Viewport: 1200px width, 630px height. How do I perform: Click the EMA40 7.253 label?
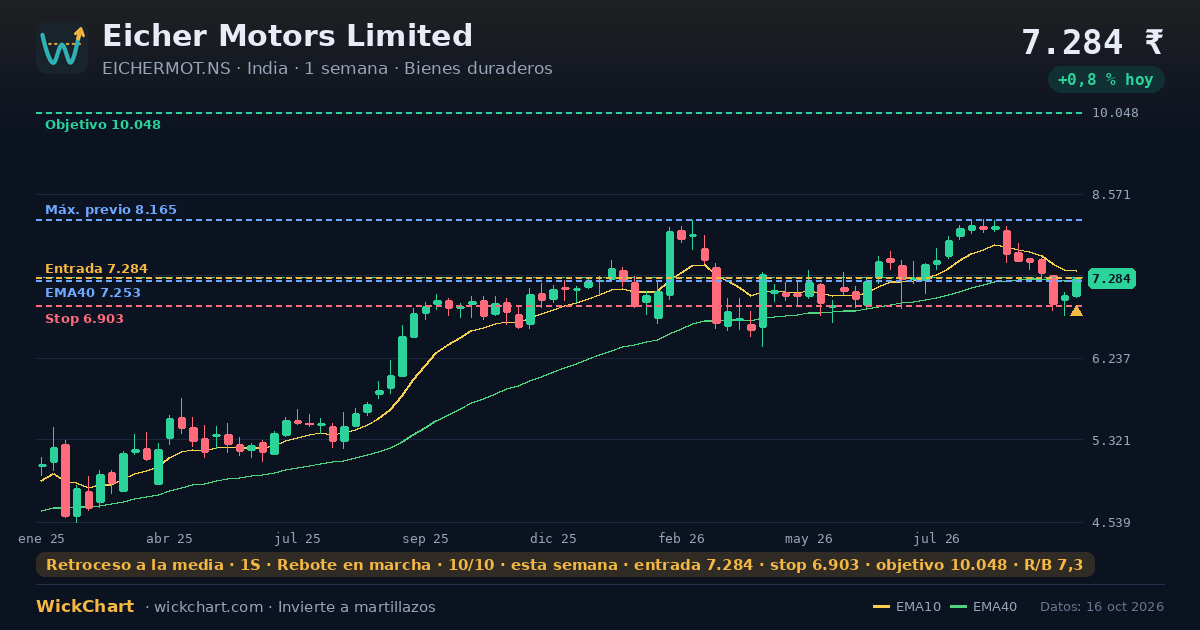tap(93, 292)
